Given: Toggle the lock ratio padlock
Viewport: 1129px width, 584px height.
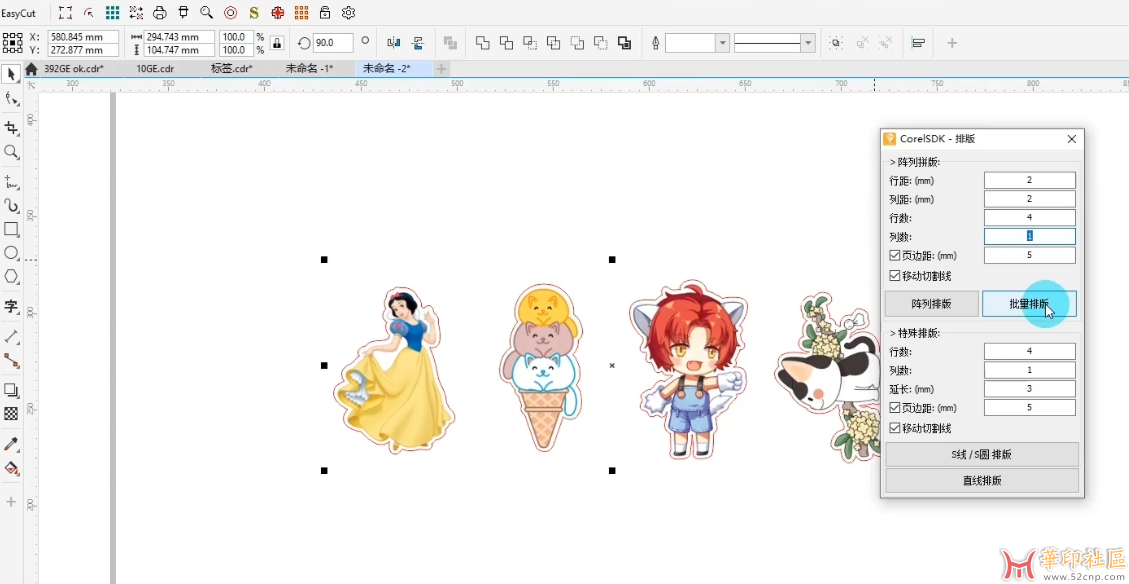Looking at the screenshot, I should tap(276, 43).
